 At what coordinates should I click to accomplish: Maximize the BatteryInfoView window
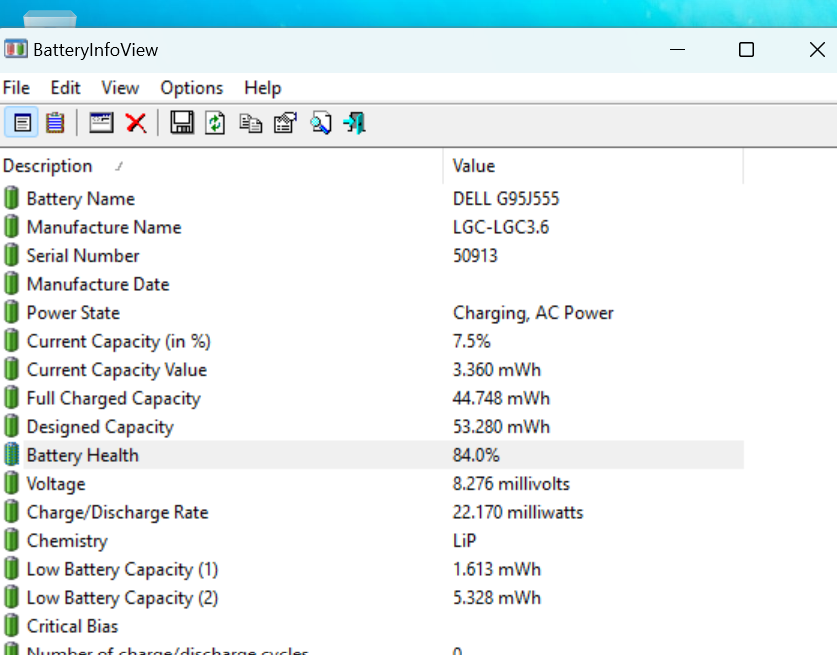click(746, 50)
